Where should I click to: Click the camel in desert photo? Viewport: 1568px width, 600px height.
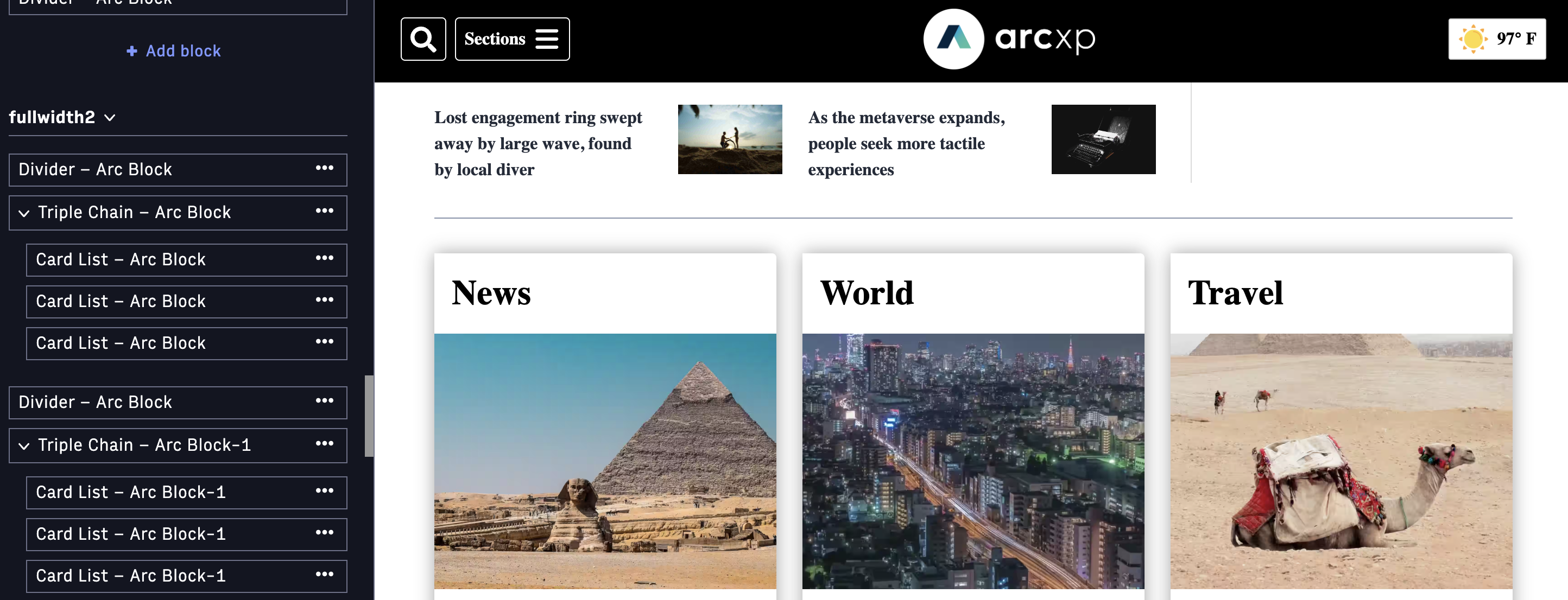(x=1341, y=461)
